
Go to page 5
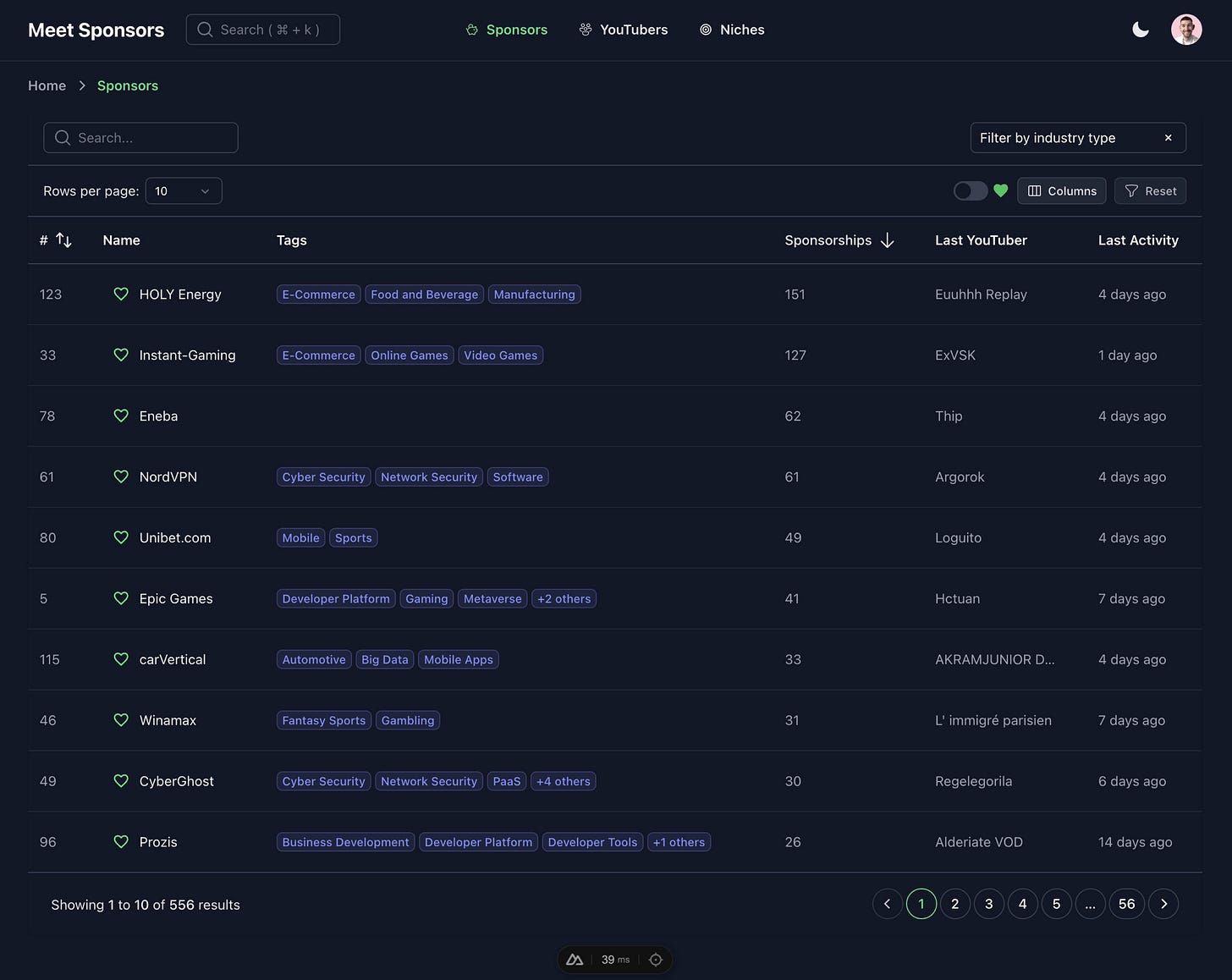coord(1057,904)
